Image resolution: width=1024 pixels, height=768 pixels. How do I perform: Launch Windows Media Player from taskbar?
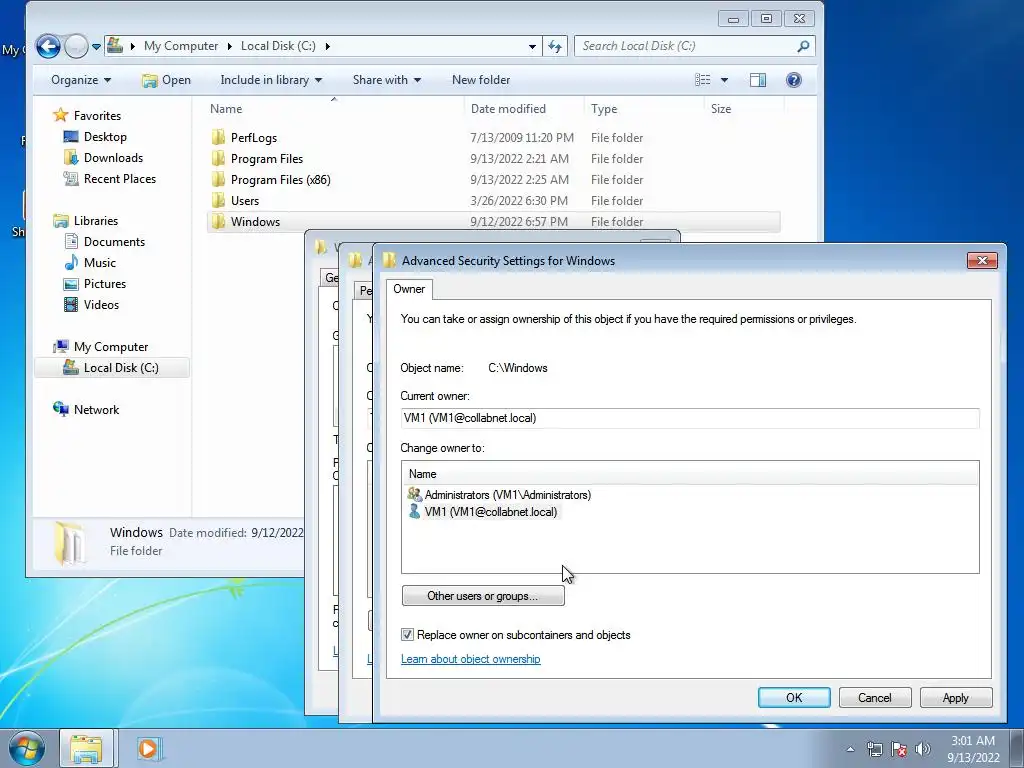pyautogui.click(x=148, y=748)
